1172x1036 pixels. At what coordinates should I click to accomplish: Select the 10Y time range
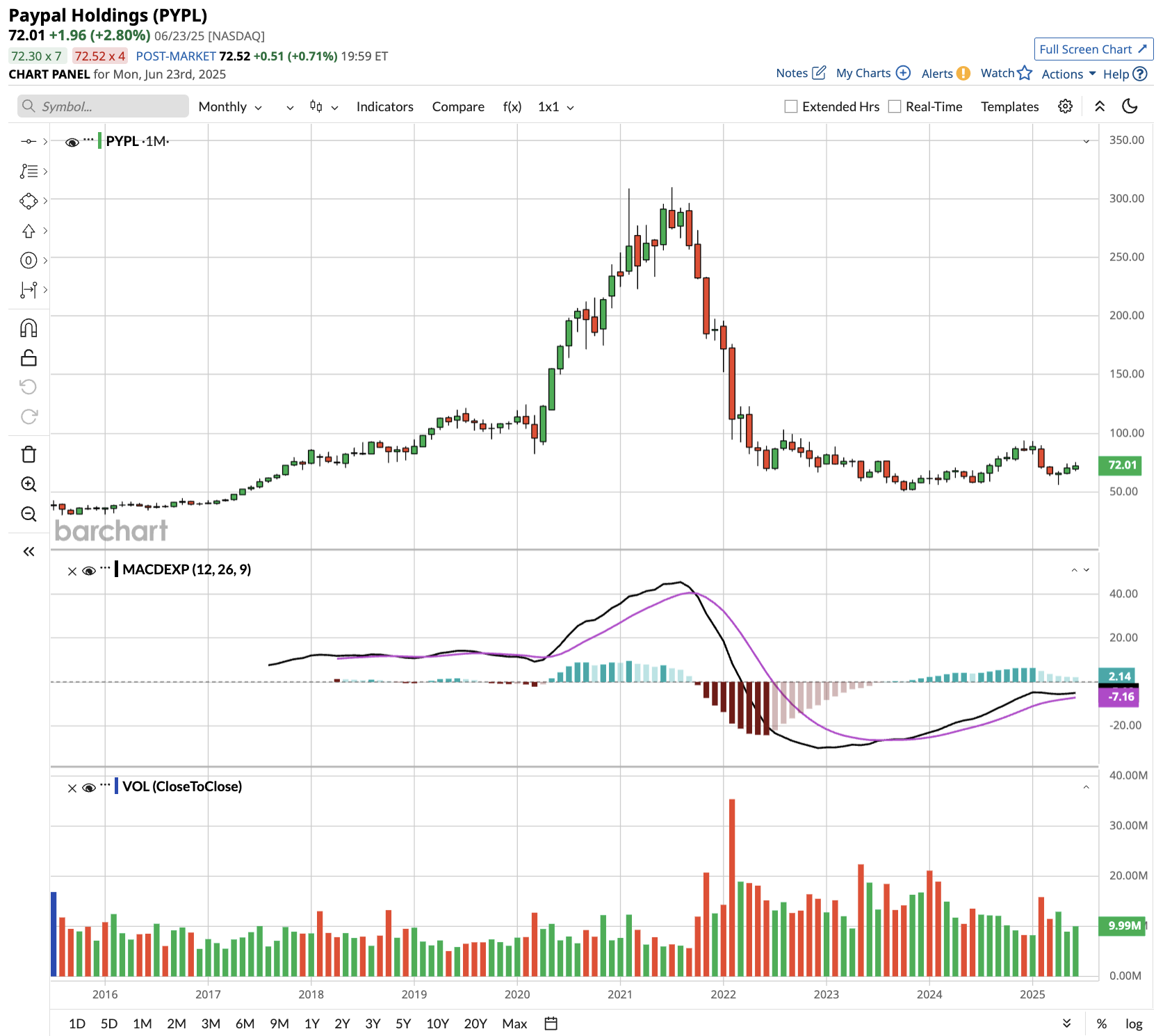(437, 1023)
